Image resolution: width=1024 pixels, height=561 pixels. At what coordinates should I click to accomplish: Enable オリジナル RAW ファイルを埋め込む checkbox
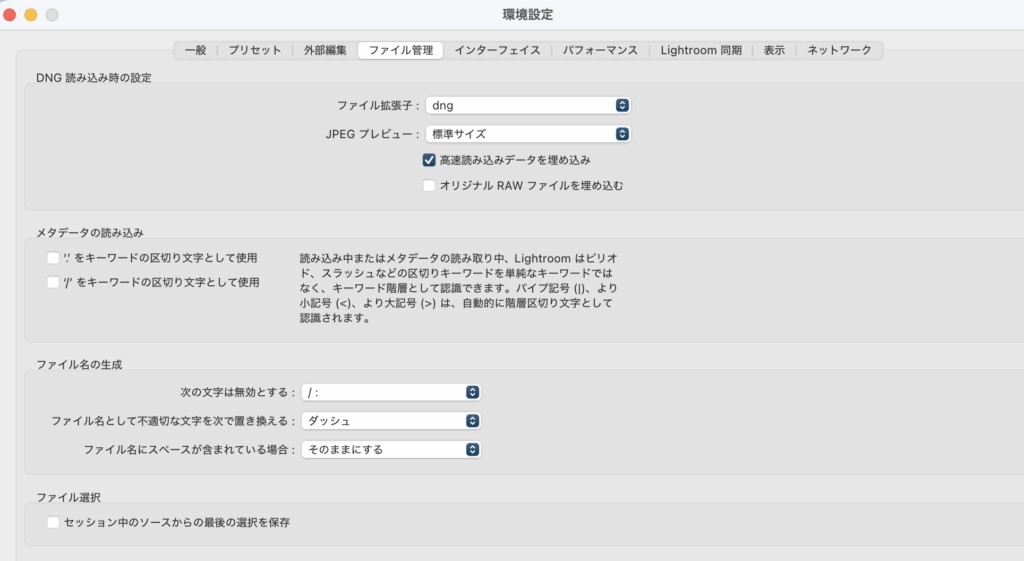pyautogui.click(x=429, y=186)
